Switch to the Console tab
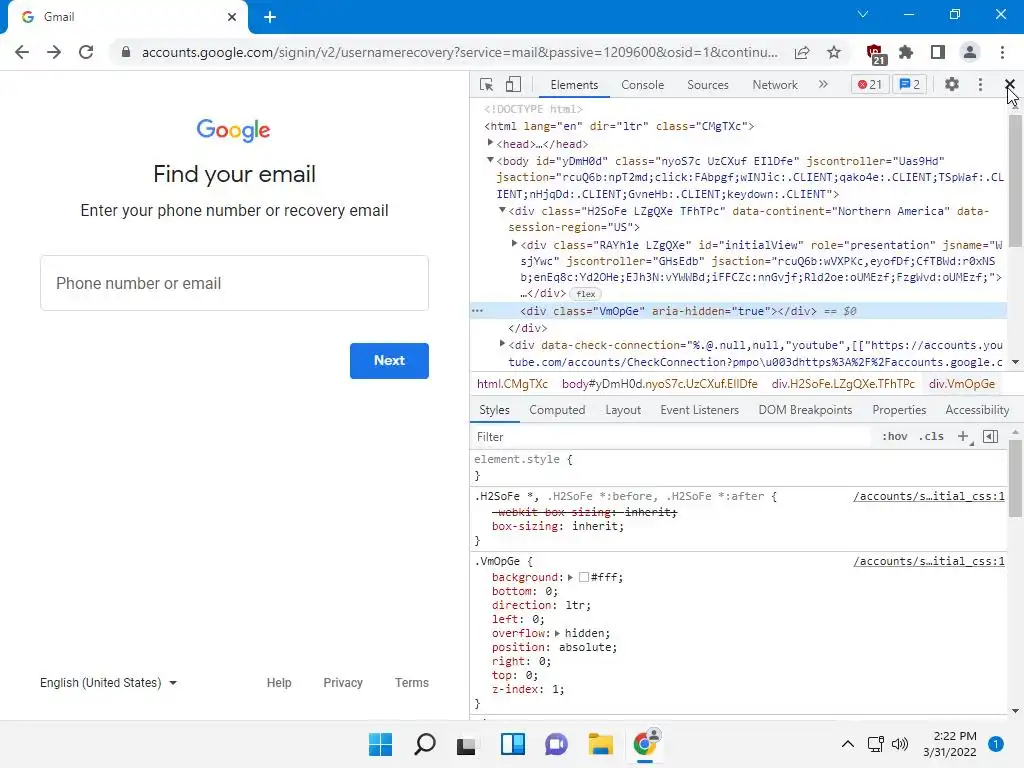The image size is (1024, 768). [642, 85]
